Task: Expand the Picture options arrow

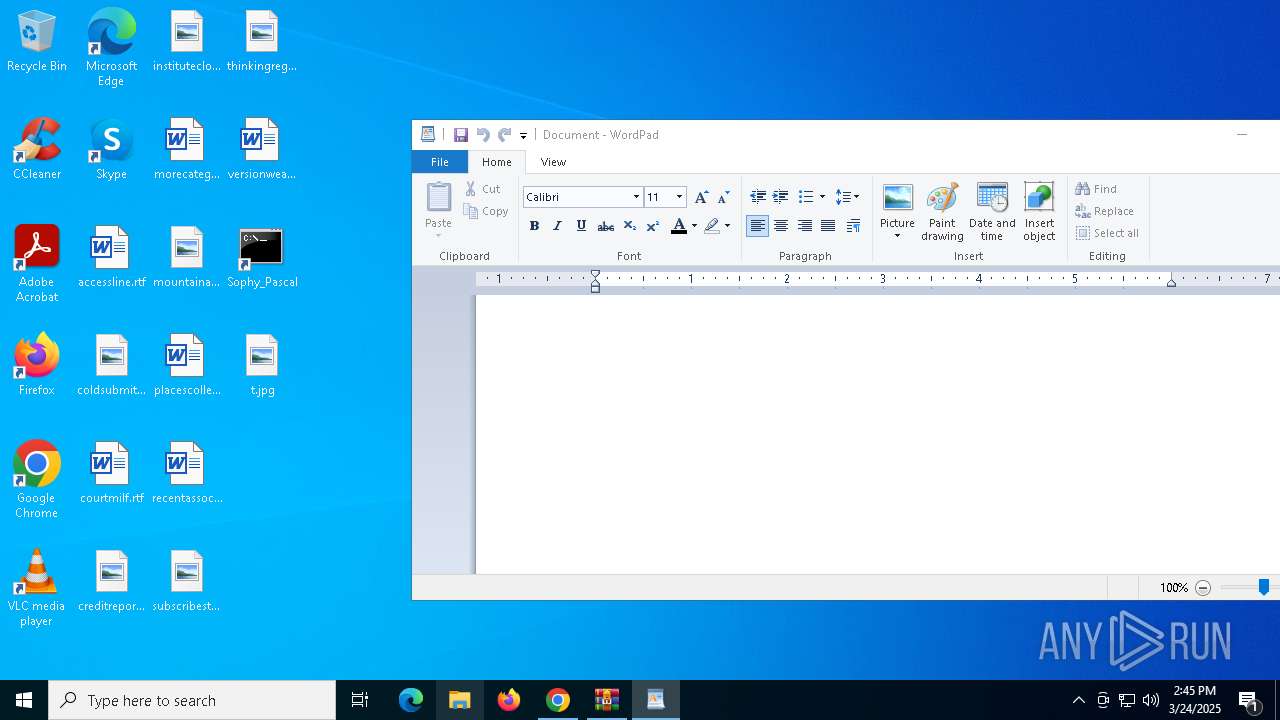Action: [897, 237]
